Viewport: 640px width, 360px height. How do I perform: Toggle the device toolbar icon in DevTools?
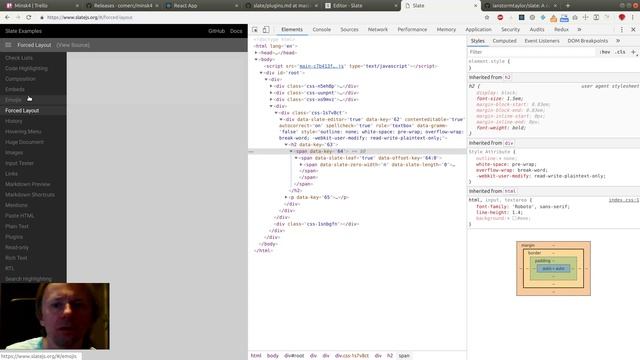click(266, 30)
